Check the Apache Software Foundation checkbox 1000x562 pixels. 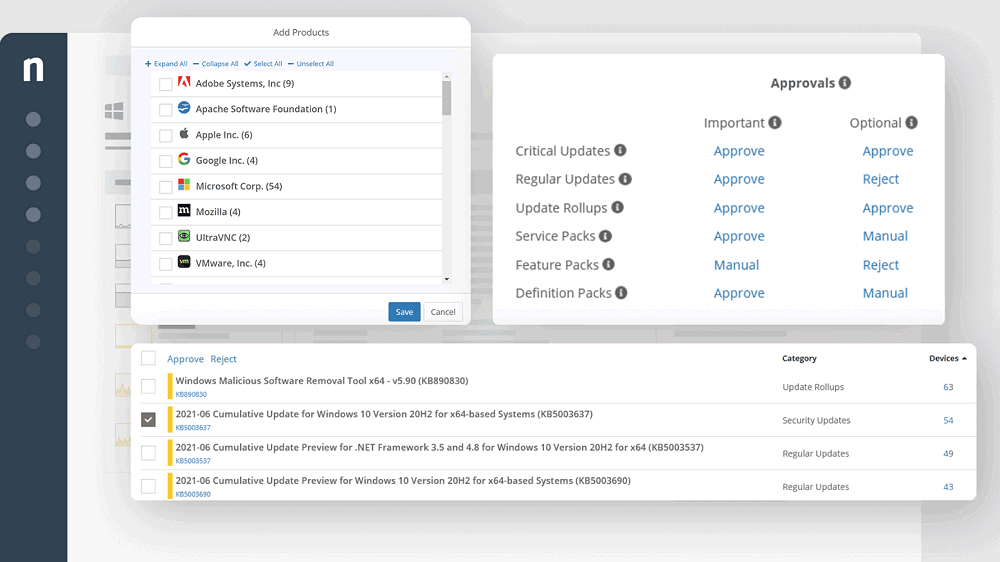(x=165, y=110)
